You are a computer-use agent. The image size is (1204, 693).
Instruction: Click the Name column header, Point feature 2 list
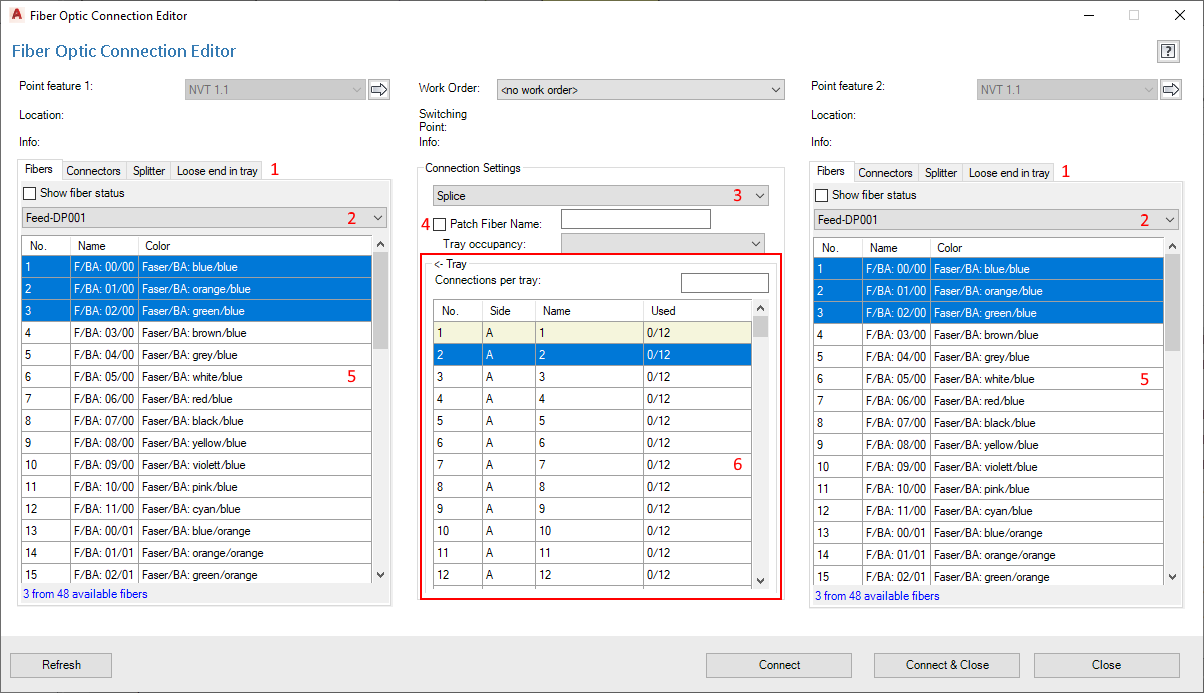tap(896, 248)
